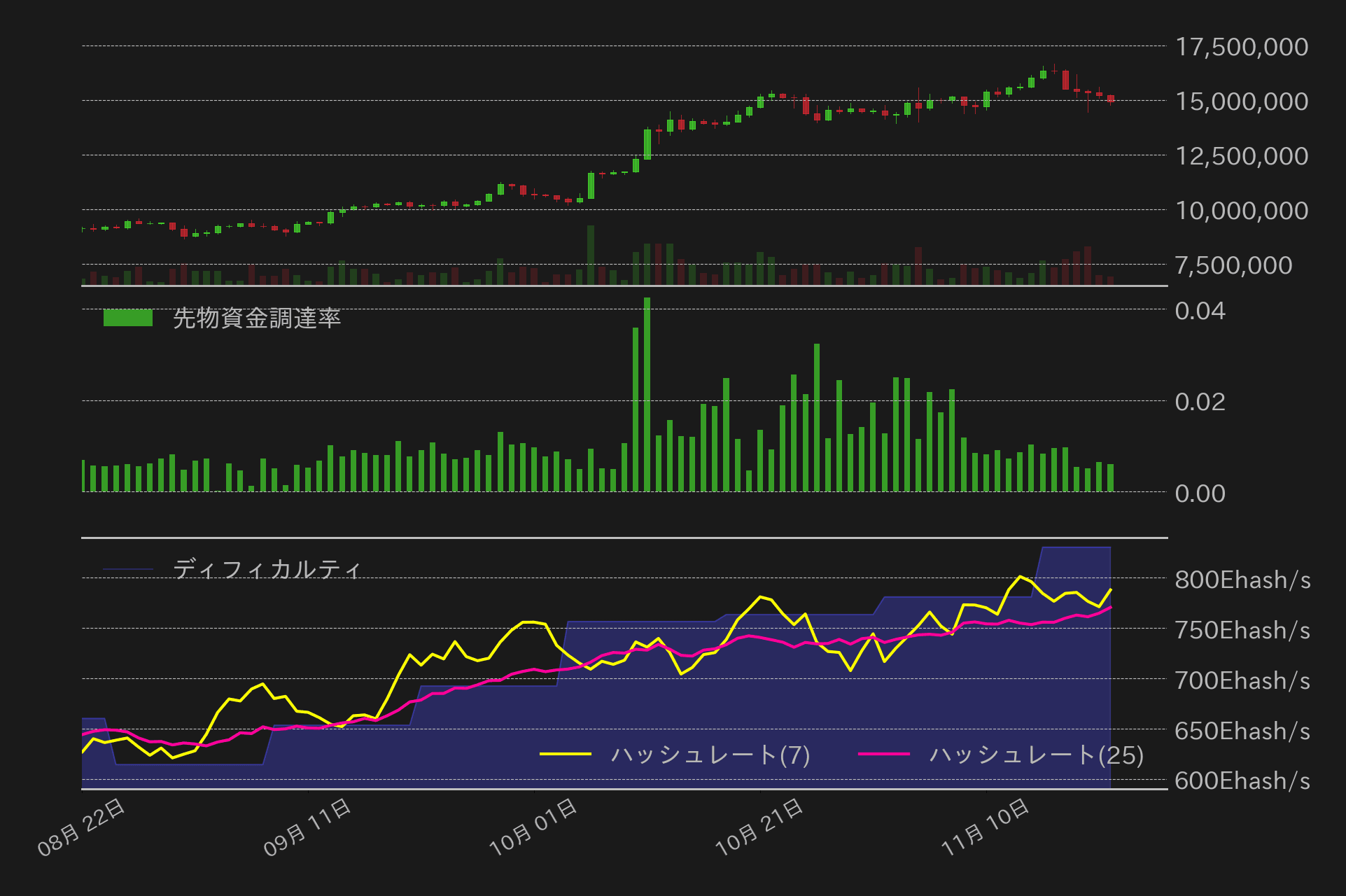Click the 0.04 funding rate axis label
The image size is (1346, 896).
(1200, 311)
